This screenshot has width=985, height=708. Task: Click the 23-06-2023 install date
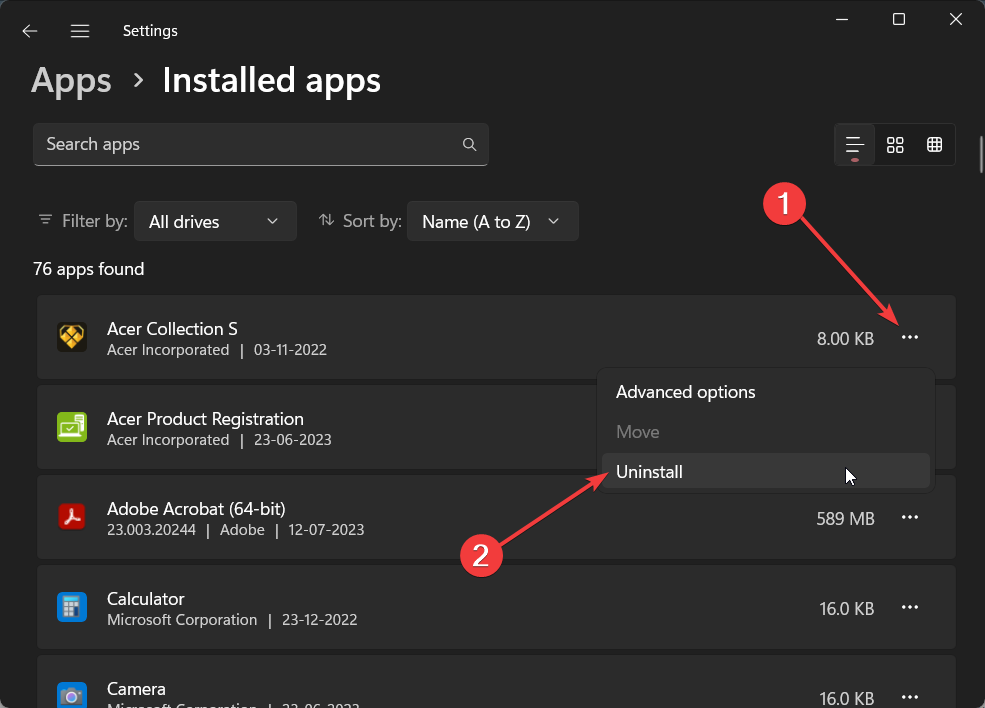click(293, 440)
